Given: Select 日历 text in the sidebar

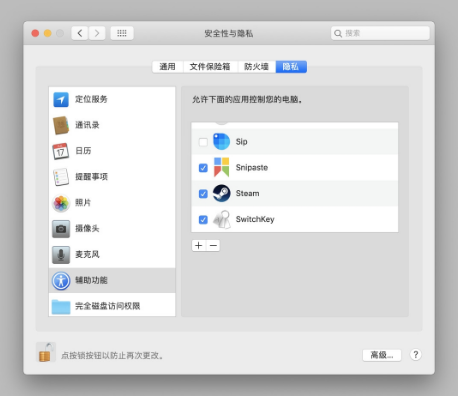Looking at the screenshot, I should click(x=83, y=151).
